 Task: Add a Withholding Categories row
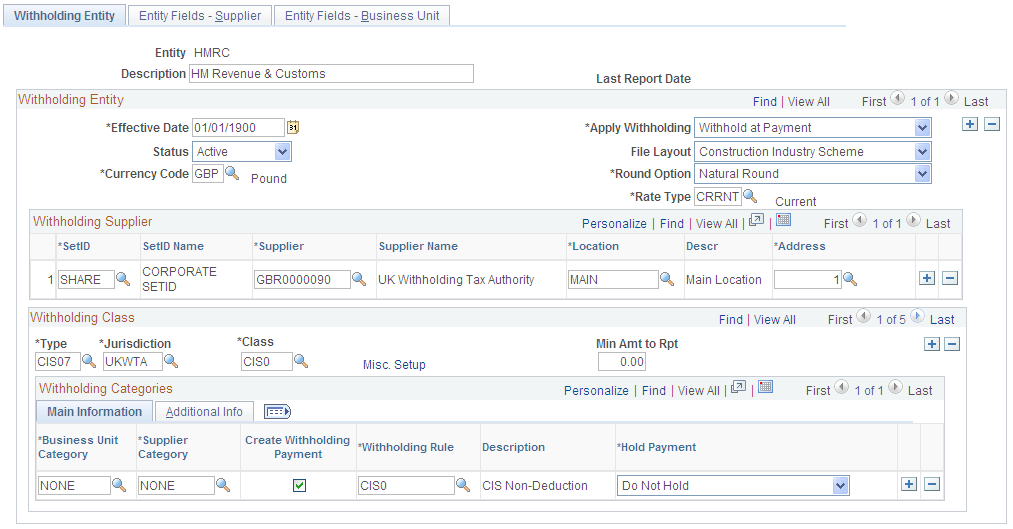click(909, 484)
